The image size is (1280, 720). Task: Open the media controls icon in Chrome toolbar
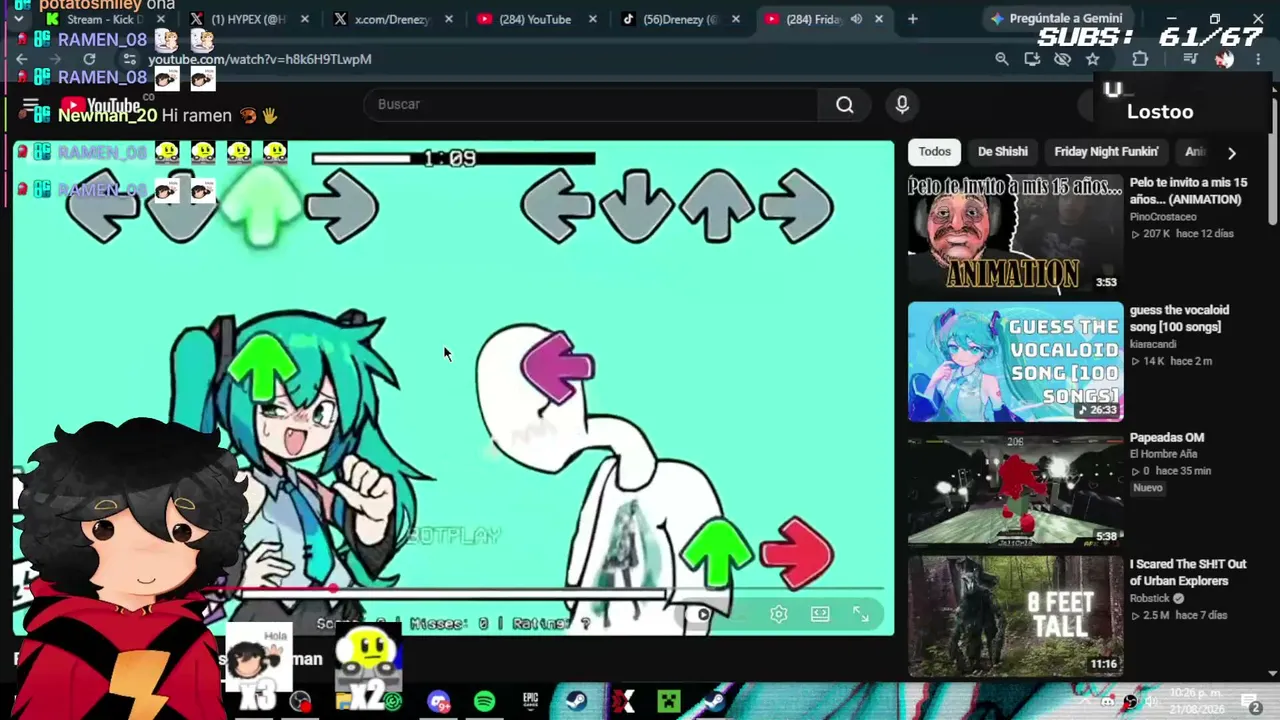click(1189, 59)
